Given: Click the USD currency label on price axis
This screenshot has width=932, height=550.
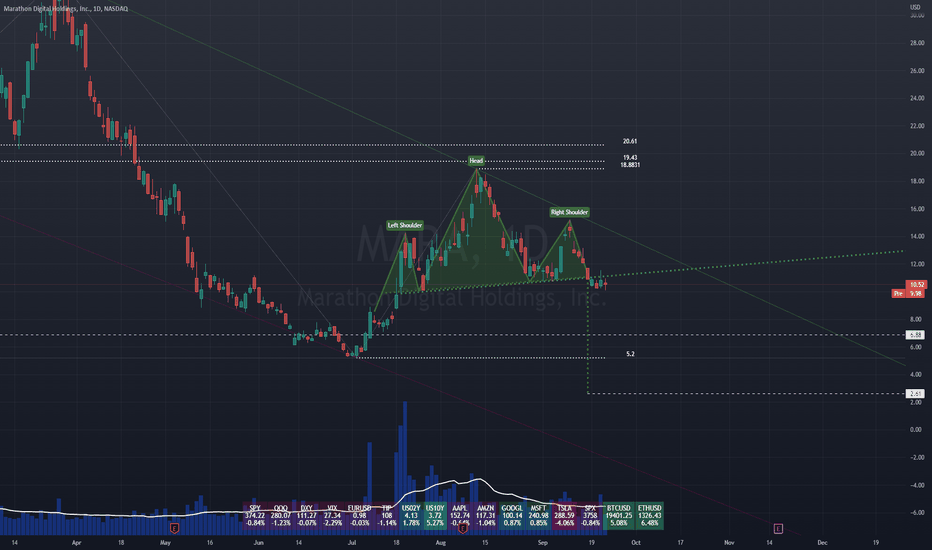Looking at the screenshot, I should (x=915, y=7).
